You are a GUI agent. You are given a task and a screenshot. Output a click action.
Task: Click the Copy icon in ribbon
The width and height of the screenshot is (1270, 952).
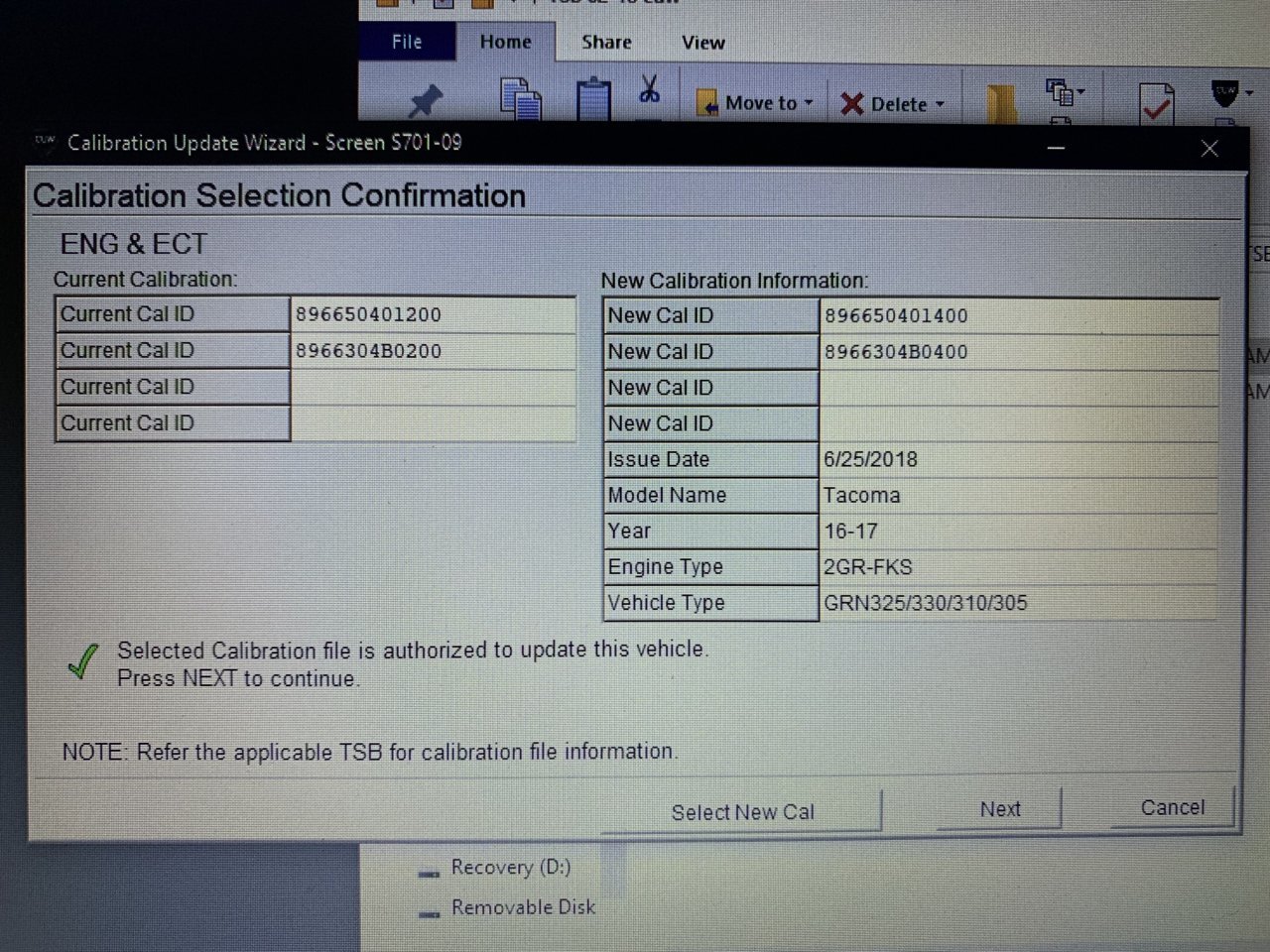pyautogui.click(x=520, y=99)
